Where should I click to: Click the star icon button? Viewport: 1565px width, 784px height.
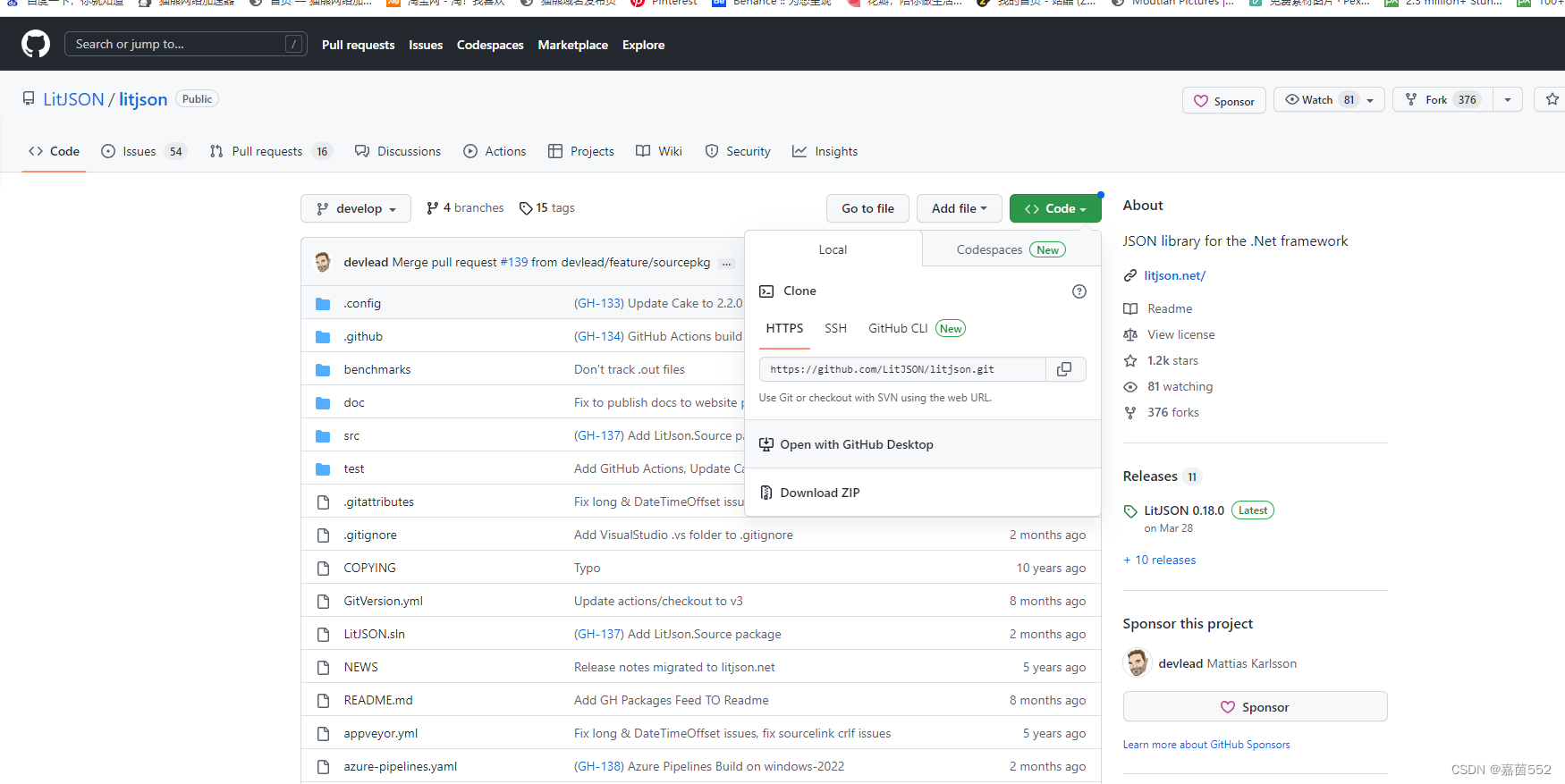click(x=1552, y=99)
